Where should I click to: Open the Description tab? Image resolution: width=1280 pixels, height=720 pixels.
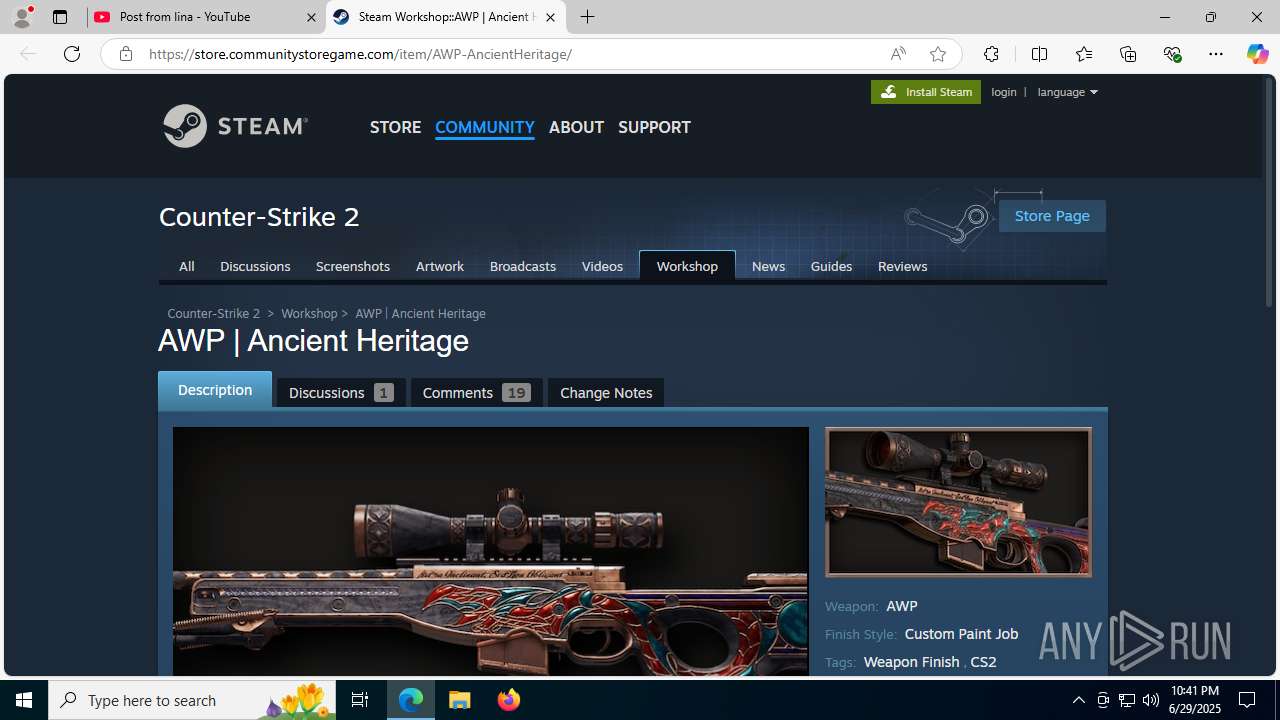[215, 390]
